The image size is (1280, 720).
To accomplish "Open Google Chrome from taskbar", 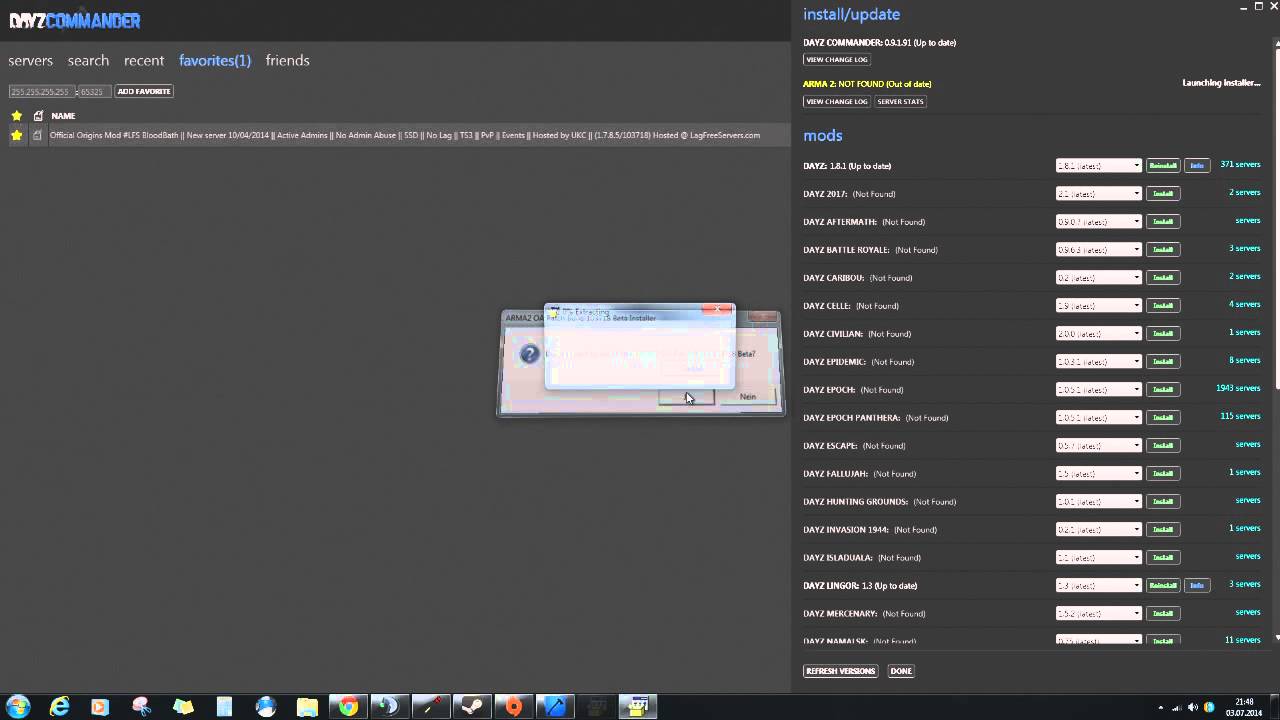I will pos(348,707).
